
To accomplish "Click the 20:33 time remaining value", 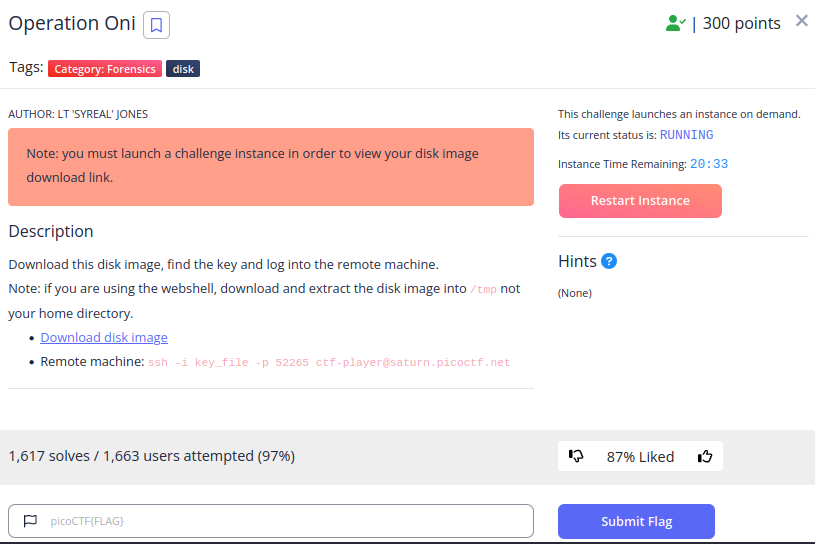I will [x=709, y=164].
